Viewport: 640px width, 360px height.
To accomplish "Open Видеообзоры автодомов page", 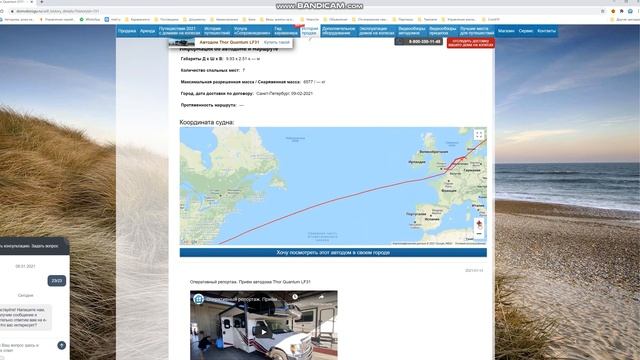I will point(411,31).
